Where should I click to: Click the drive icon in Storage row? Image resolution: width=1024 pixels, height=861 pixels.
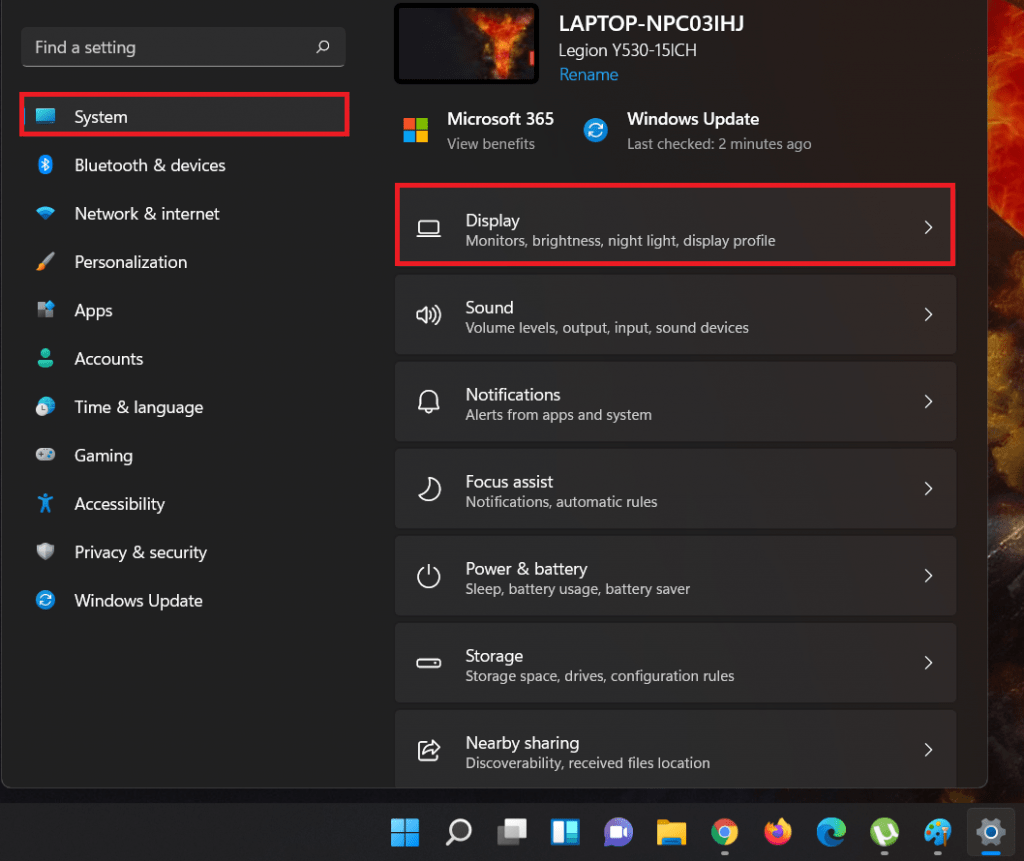click(428, 663)
